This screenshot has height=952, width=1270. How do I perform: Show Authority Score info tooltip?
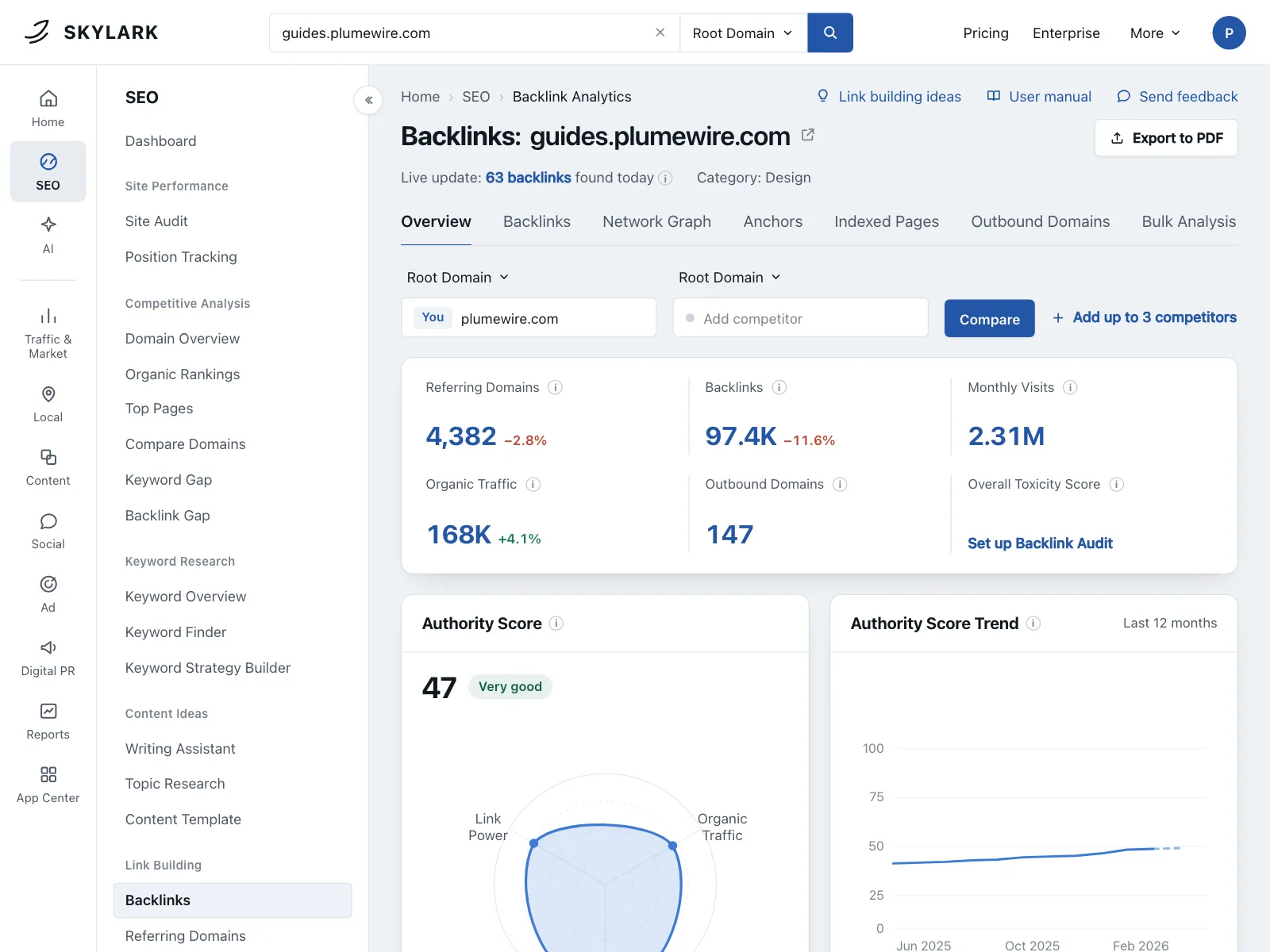pyautogui.click(x=556, y=624)
